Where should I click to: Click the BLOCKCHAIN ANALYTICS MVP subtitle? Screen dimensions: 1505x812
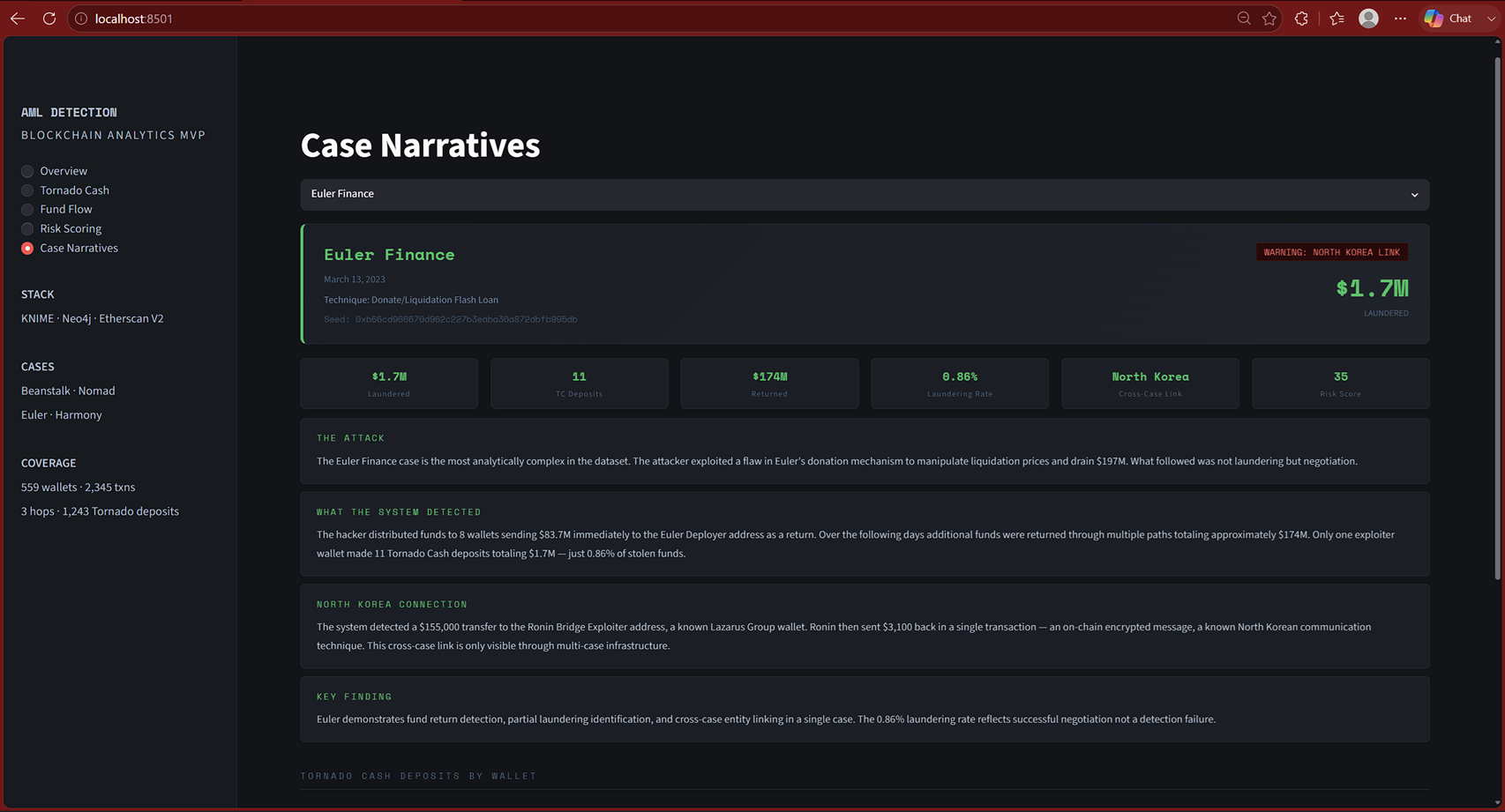click(x=113, y=136)
